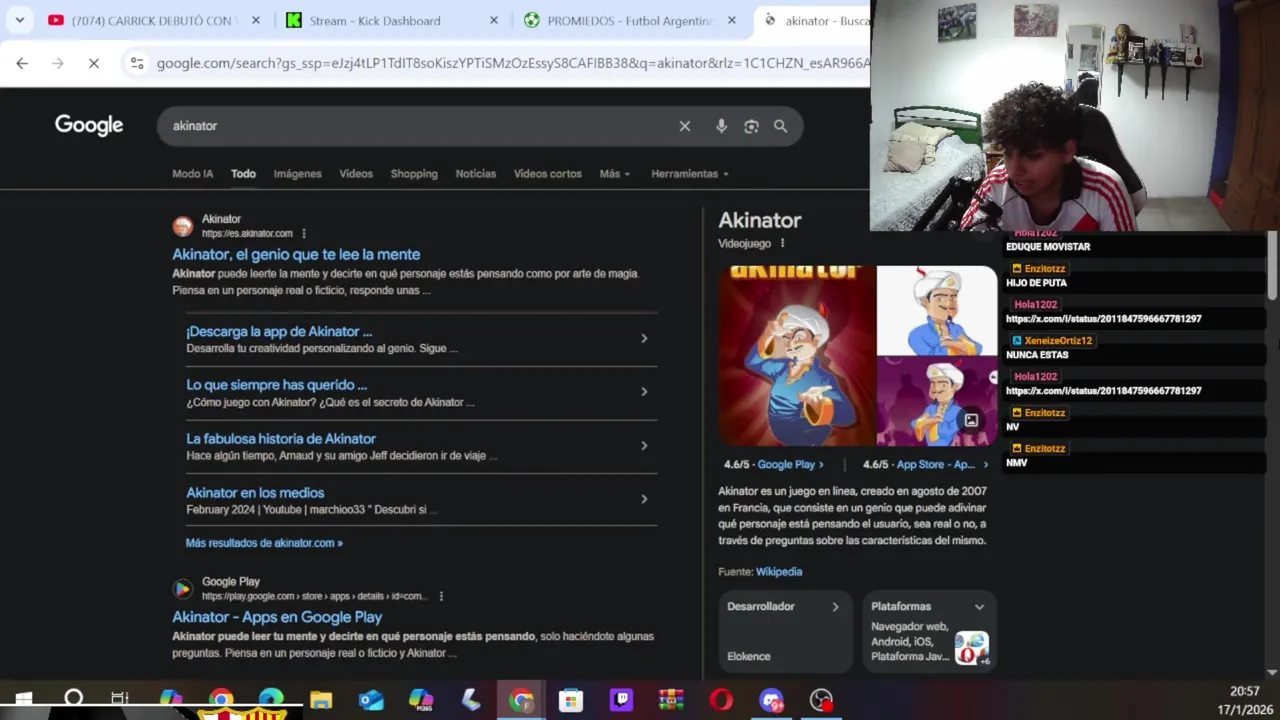Open more images icon on purple thumbnail
Screen dimensions: 1280x720
tap(971, 421)
